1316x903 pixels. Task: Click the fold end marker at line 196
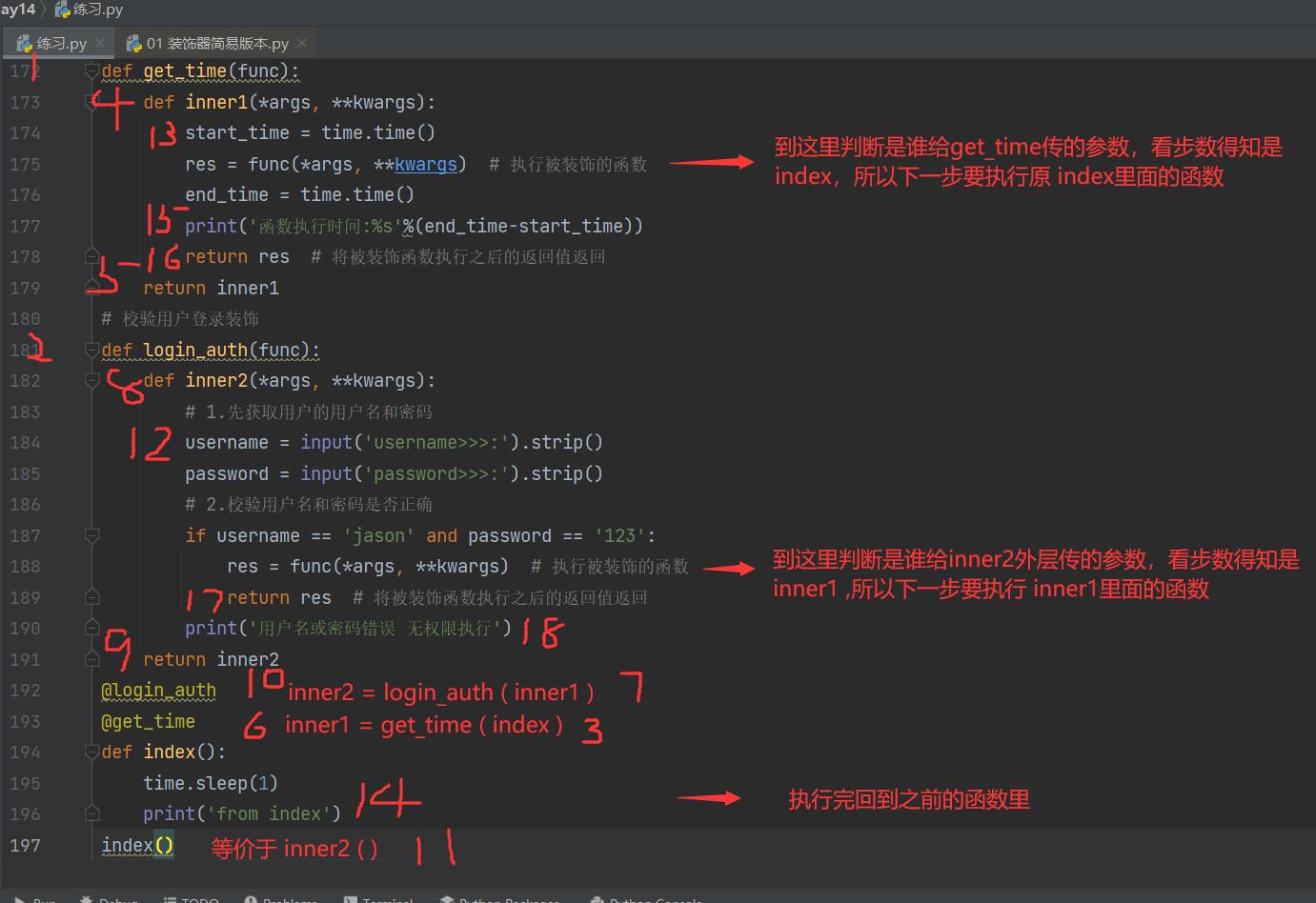click(91, 813)
